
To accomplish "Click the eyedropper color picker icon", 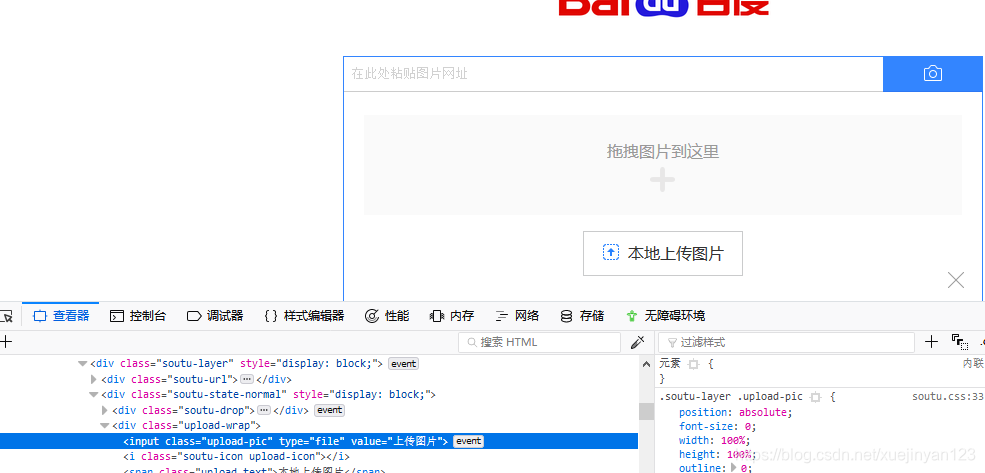I will pos(638,342).
